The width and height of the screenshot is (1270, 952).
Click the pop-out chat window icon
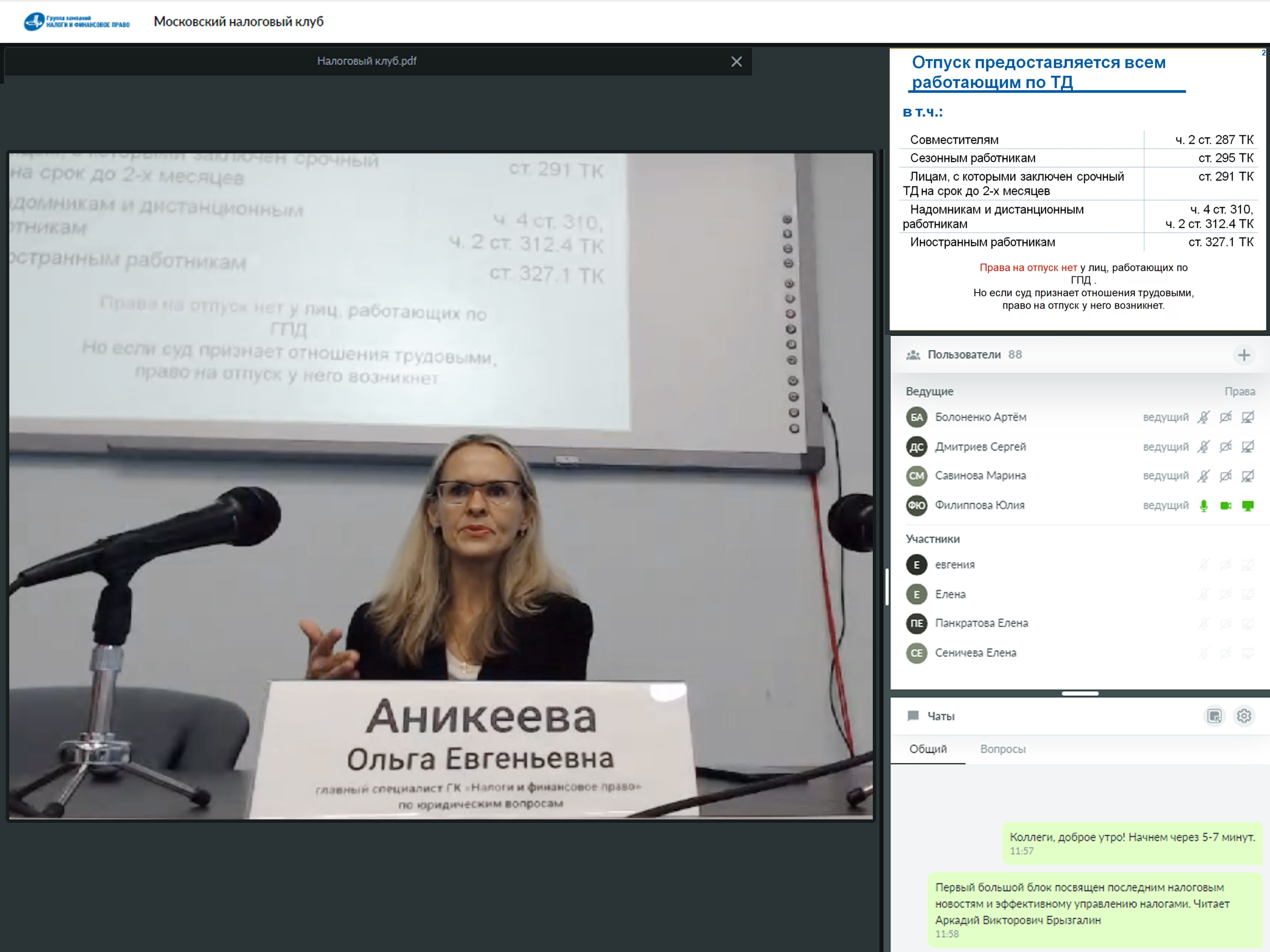[x=1214, y=716]
